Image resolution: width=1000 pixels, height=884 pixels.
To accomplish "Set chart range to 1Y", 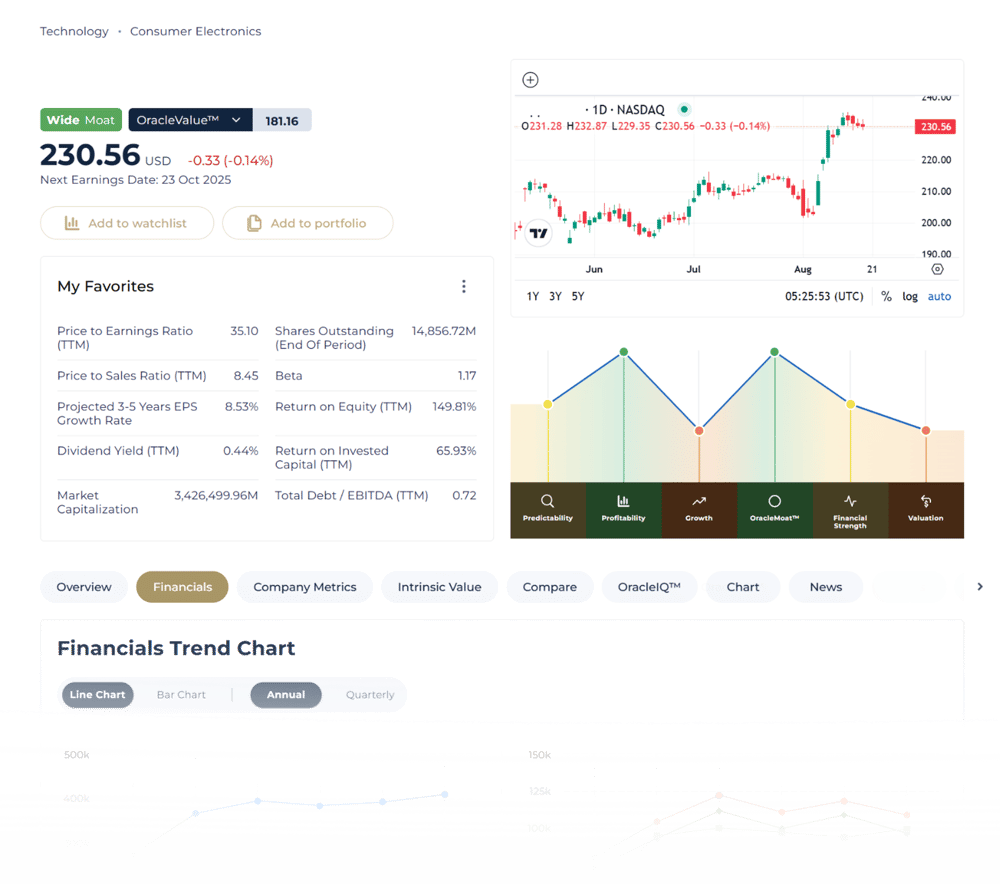I will tap(533, 296).
